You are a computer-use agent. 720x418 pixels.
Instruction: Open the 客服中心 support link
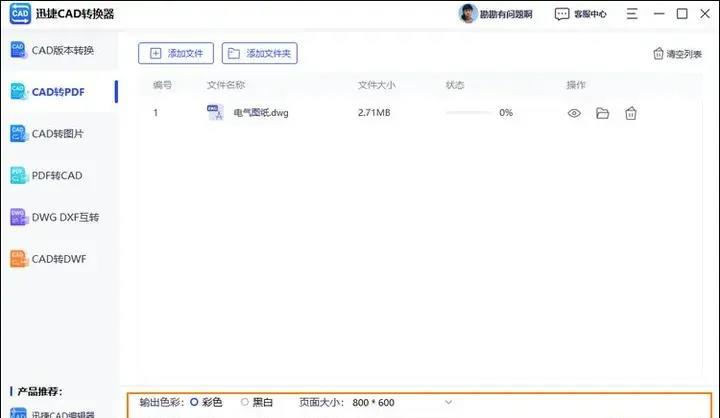581,14
